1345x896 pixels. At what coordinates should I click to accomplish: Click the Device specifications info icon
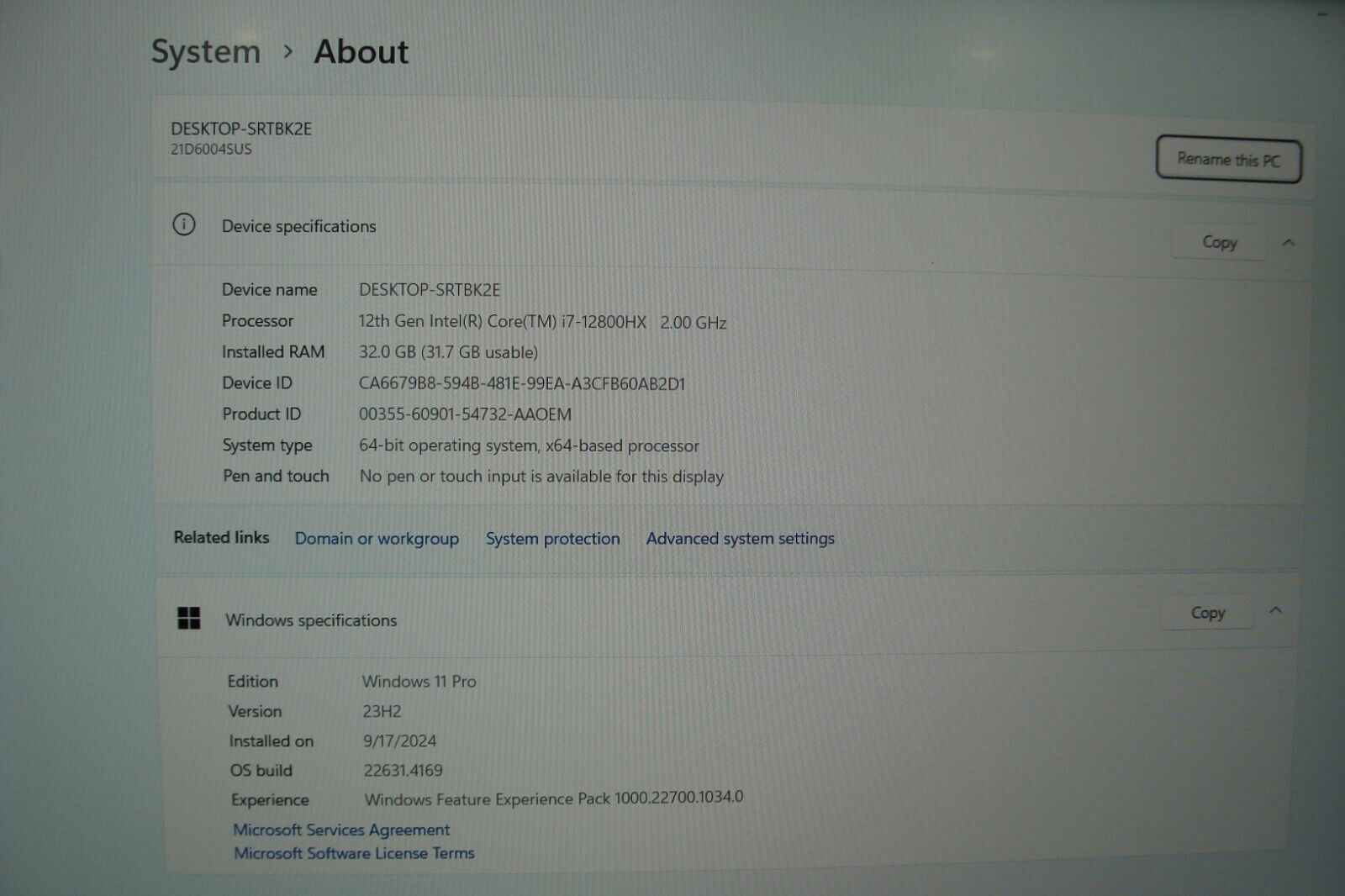(184, 224)
